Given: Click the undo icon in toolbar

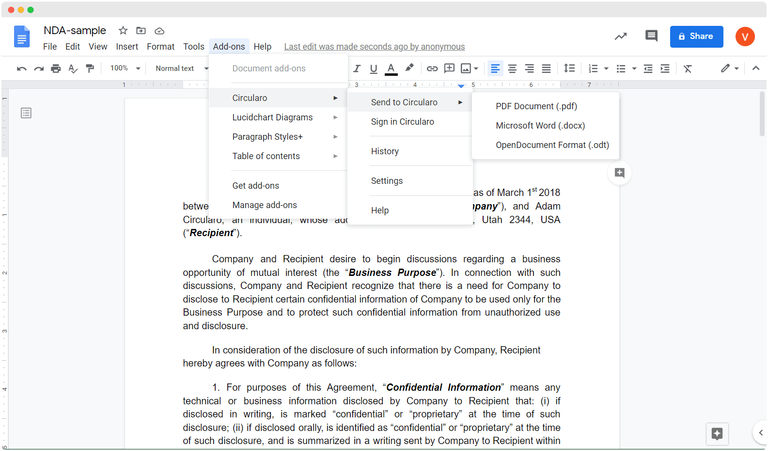Looking at the screenshot, I should [x=22, y=69].
